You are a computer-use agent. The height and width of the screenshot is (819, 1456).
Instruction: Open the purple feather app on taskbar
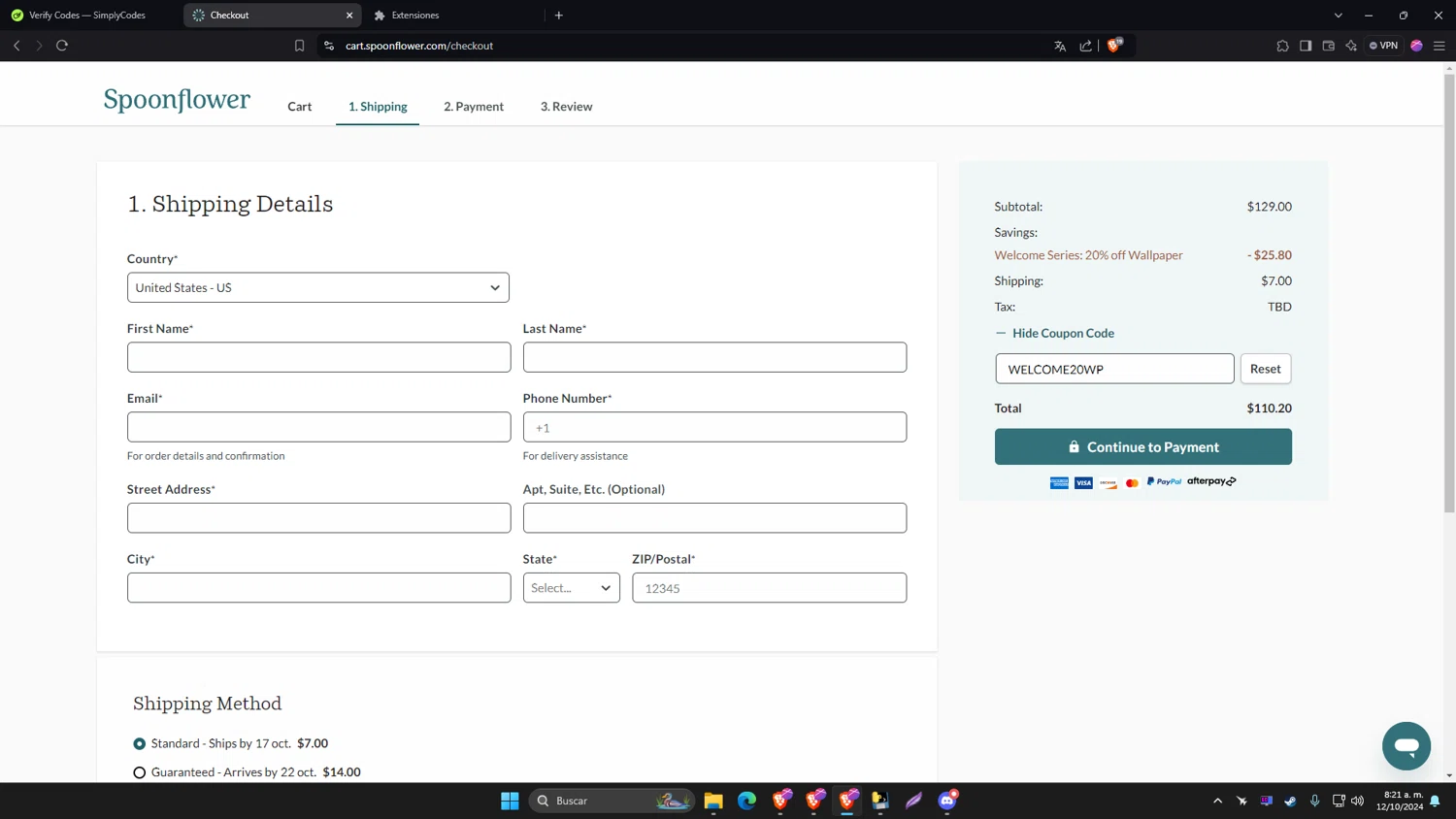913,801
